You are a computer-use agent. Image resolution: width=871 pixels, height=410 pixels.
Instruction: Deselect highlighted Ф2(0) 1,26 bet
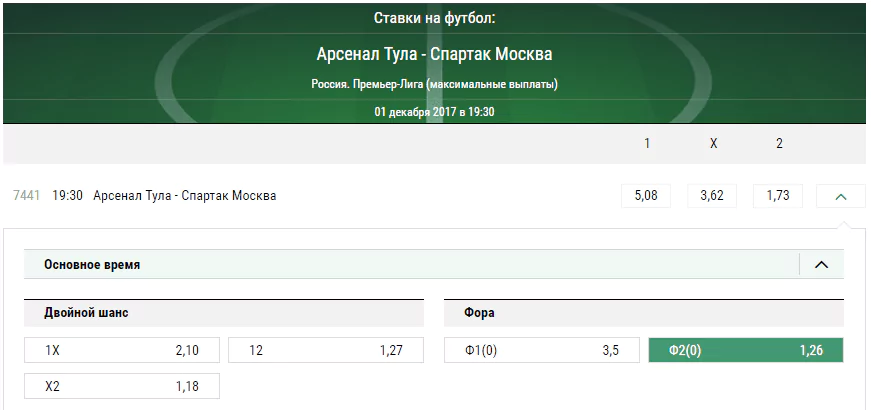(x=746, y=351)
